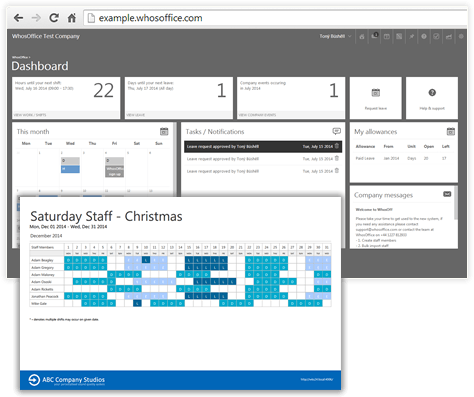This screenshot has height=397, width=474.
Task: Select the second leave request approved notification
Action: click(x=263, y=159)
